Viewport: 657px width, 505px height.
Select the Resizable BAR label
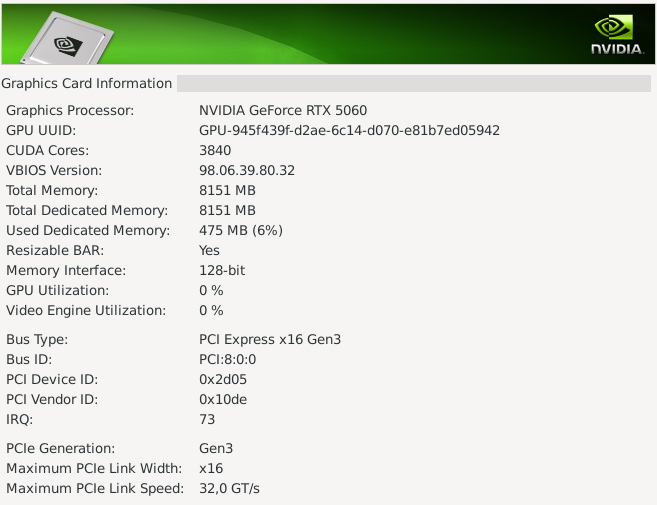click(55, 251)
